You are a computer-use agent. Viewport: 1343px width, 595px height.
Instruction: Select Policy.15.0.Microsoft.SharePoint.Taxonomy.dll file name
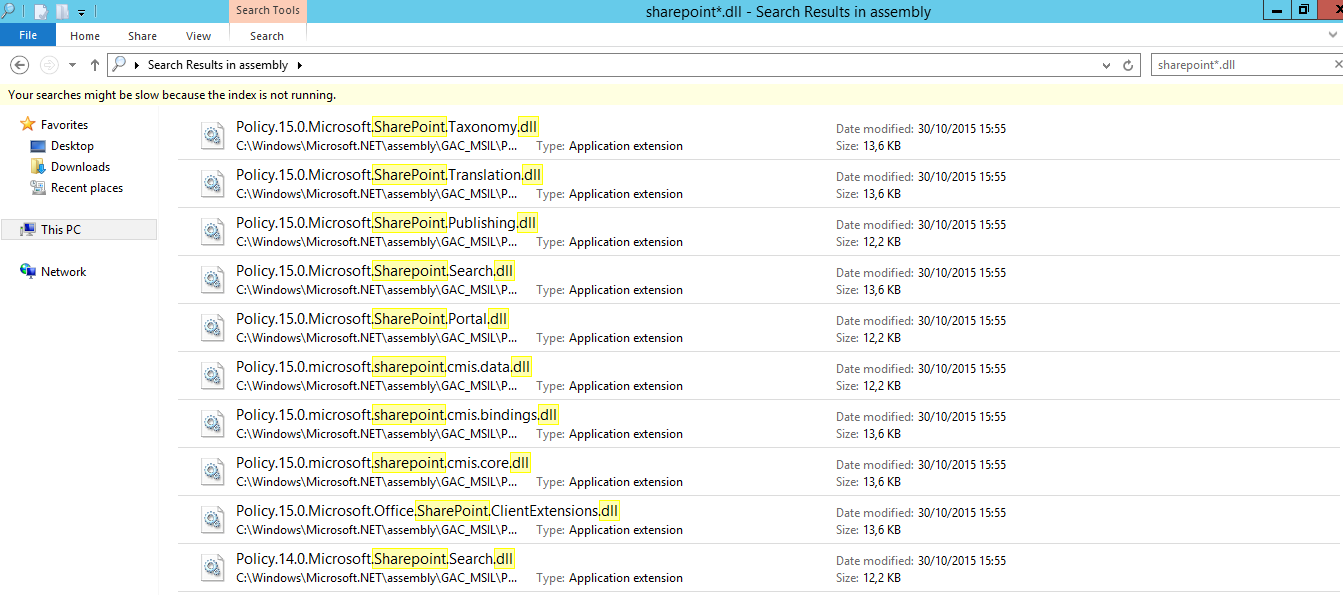click(x=388, y=127)
